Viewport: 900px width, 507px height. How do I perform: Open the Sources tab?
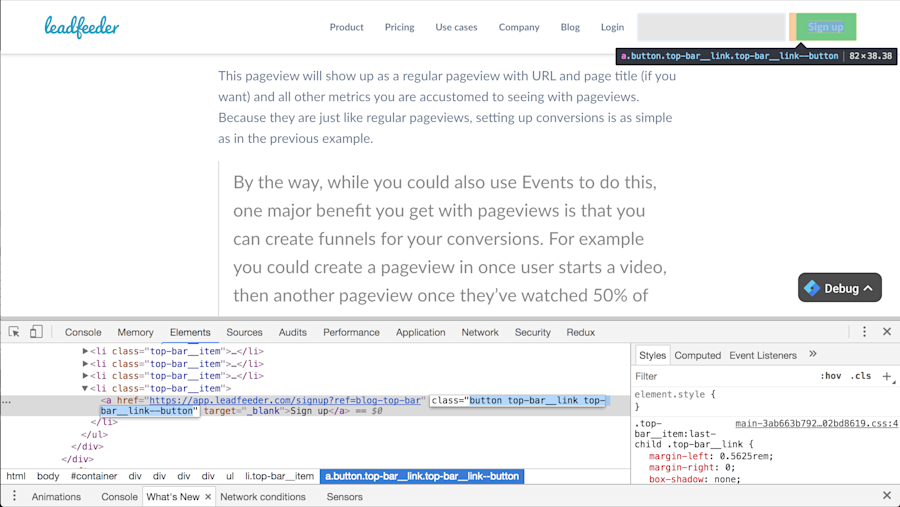[244, 332]
